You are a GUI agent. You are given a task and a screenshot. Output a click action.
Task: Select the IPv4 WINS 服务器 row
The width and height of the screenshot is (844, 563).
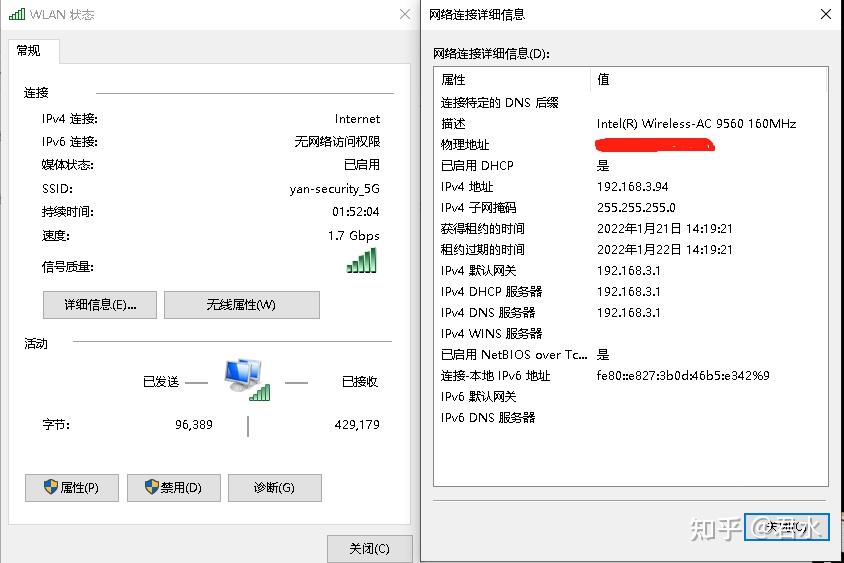tap(631, 334)
